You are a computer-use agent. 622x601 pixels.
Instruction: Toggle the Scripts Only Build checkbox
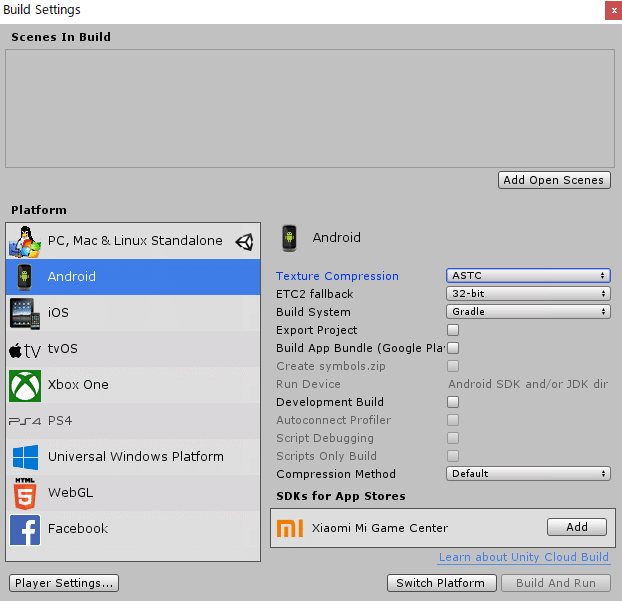tap(453, 456)
